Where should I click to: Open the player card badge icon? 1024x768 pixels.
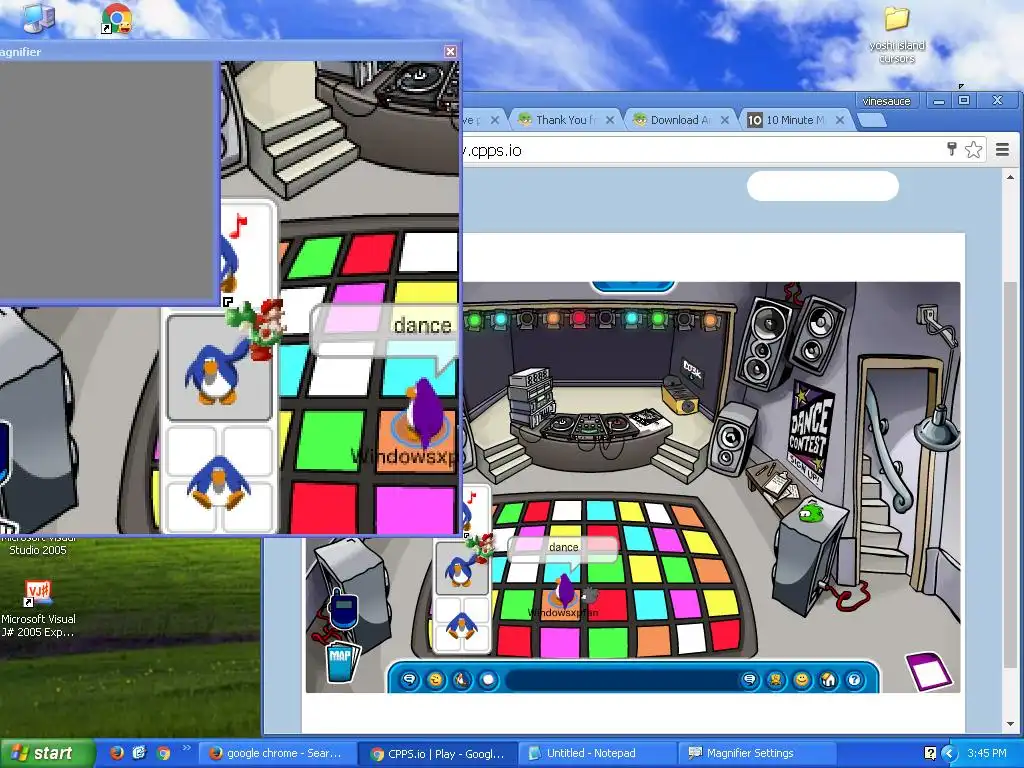point(775,680)
